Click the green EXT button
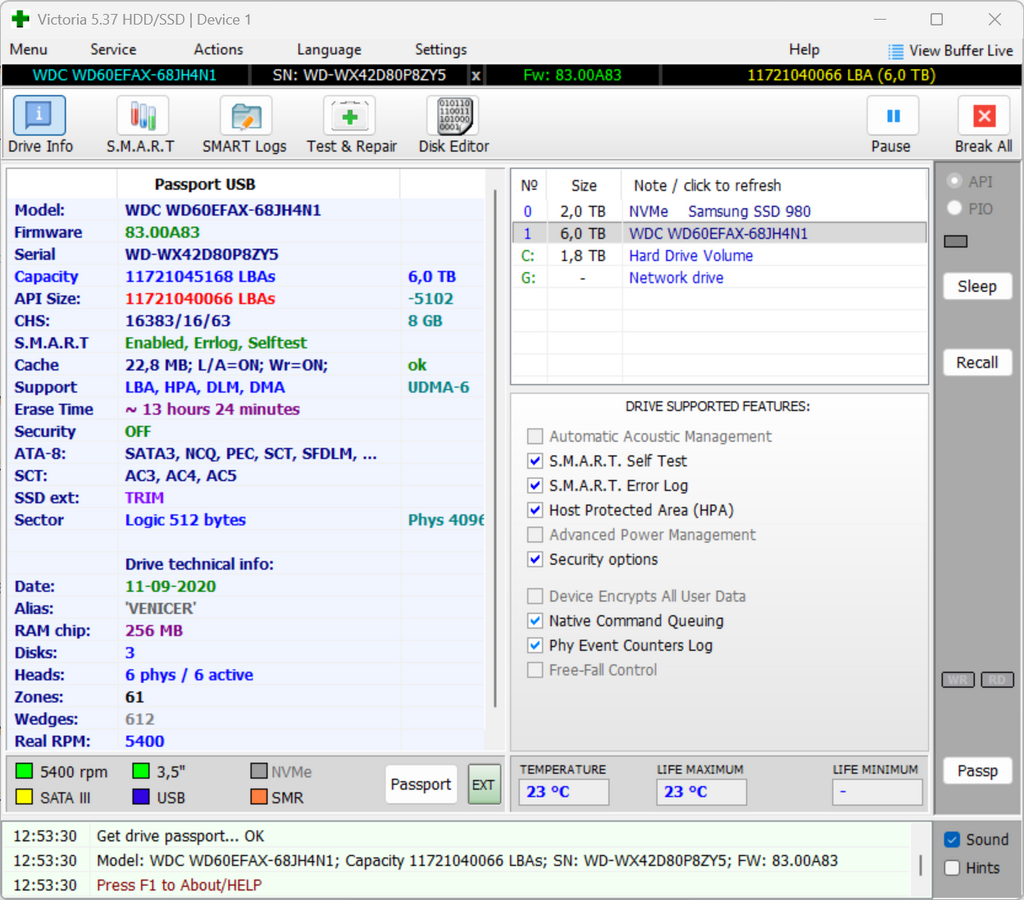 (484, 784)
